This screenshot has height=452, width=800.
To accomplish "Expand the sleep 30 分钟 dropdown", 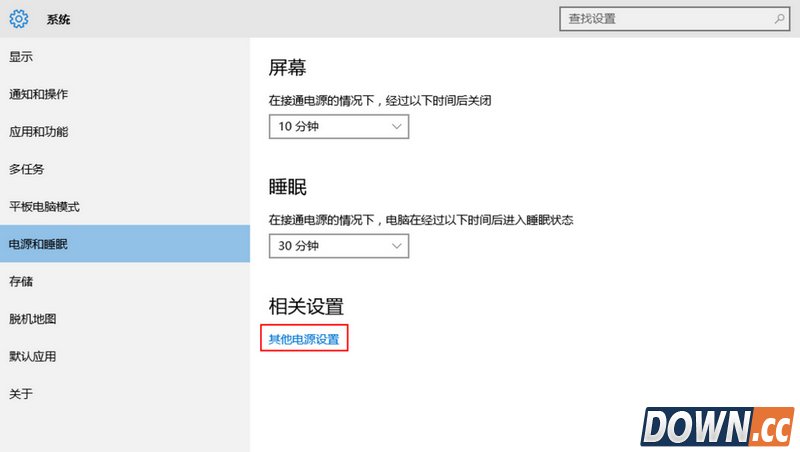I will pyautogui.click(x=339, y=246).
